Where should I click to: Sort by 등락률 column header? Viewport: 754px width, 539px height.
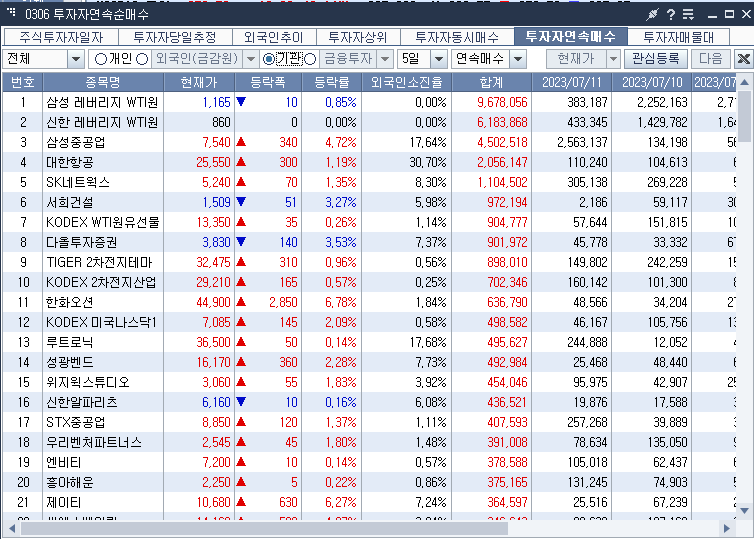pyautogui.click(x=331, y=82)
